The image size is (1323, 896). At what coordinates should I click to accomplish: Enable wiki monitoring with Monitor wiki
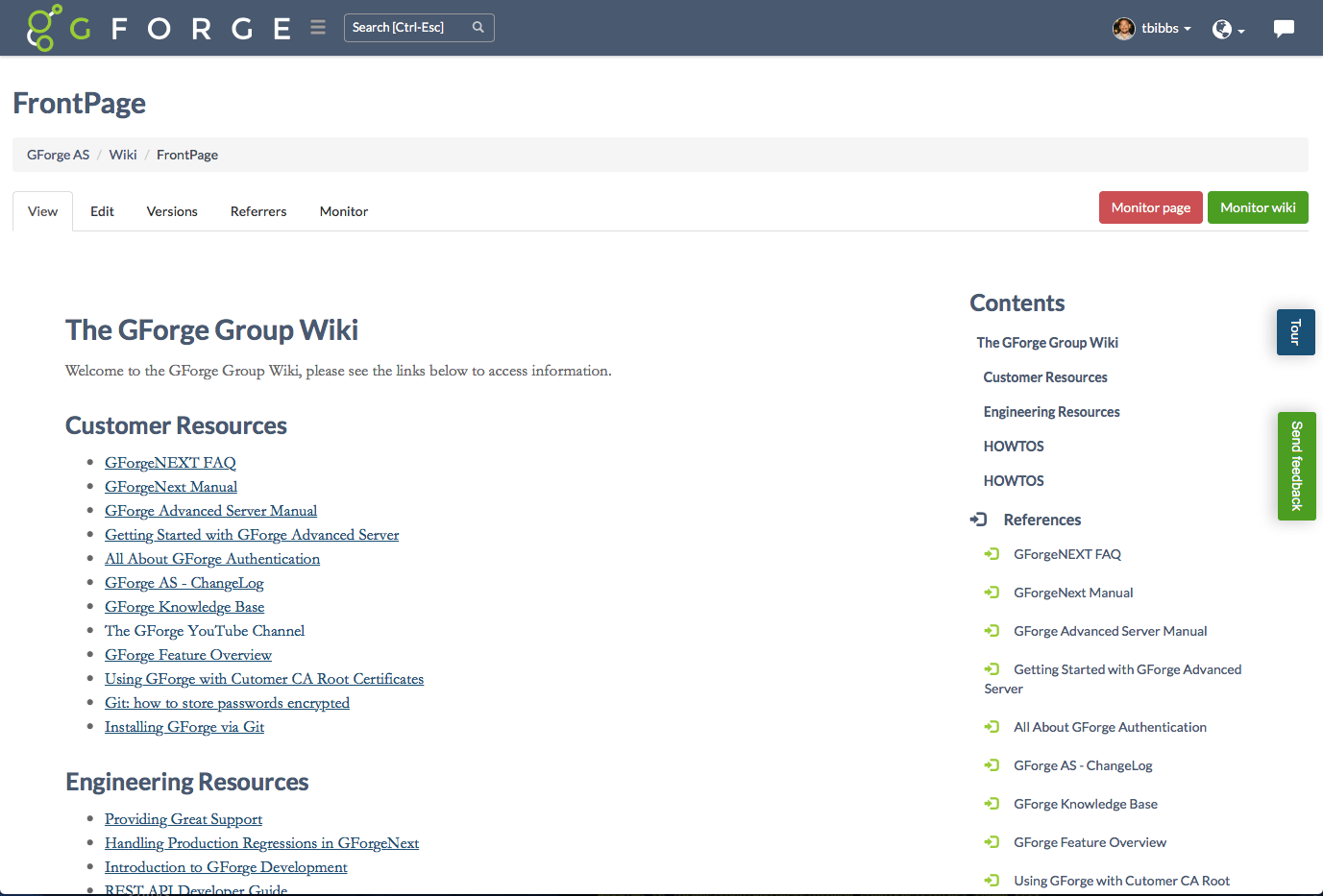[x=1258, y=206]
